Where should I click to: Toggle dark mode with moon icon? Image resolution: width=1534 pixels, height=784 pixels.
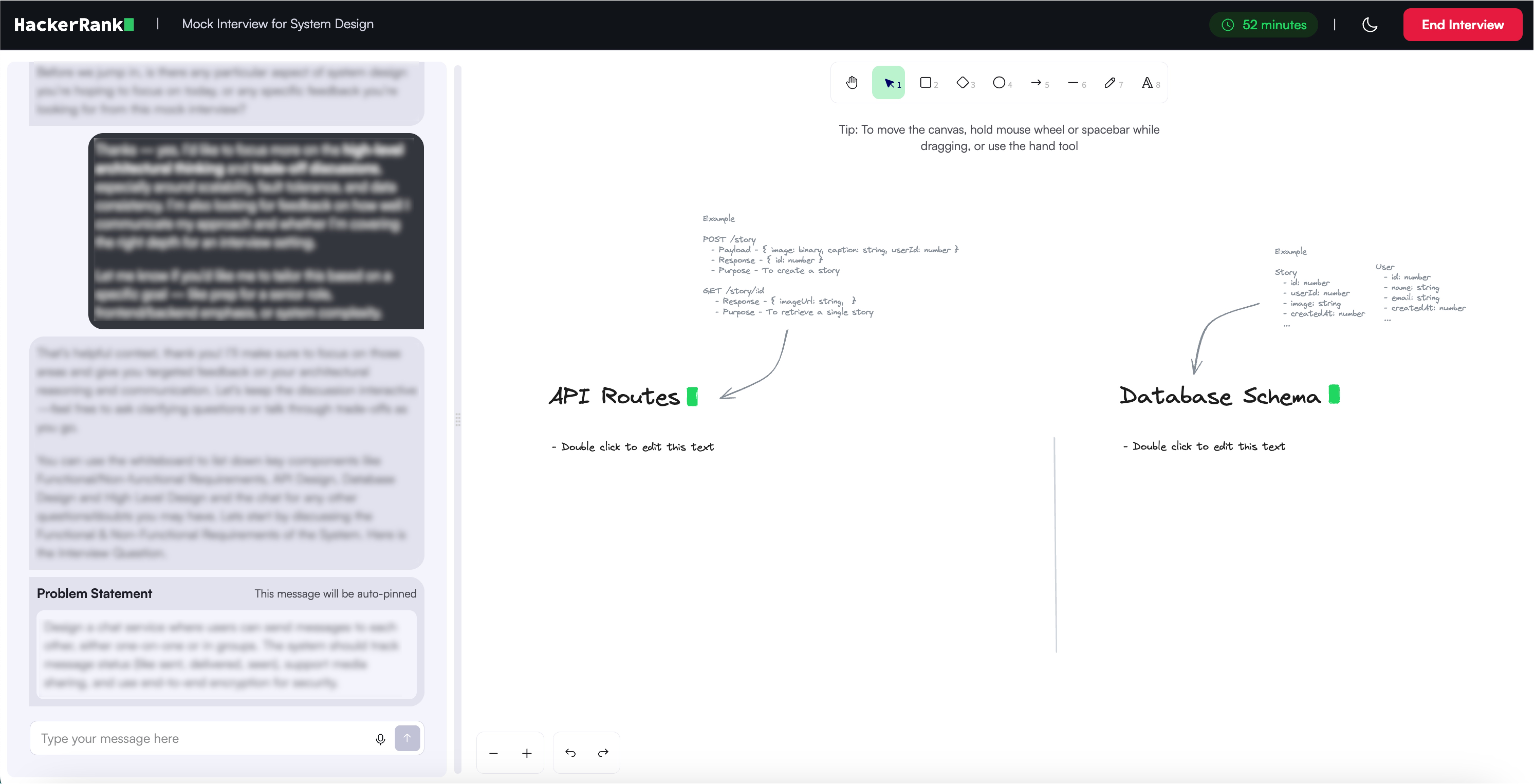(x=1370, y=24)
